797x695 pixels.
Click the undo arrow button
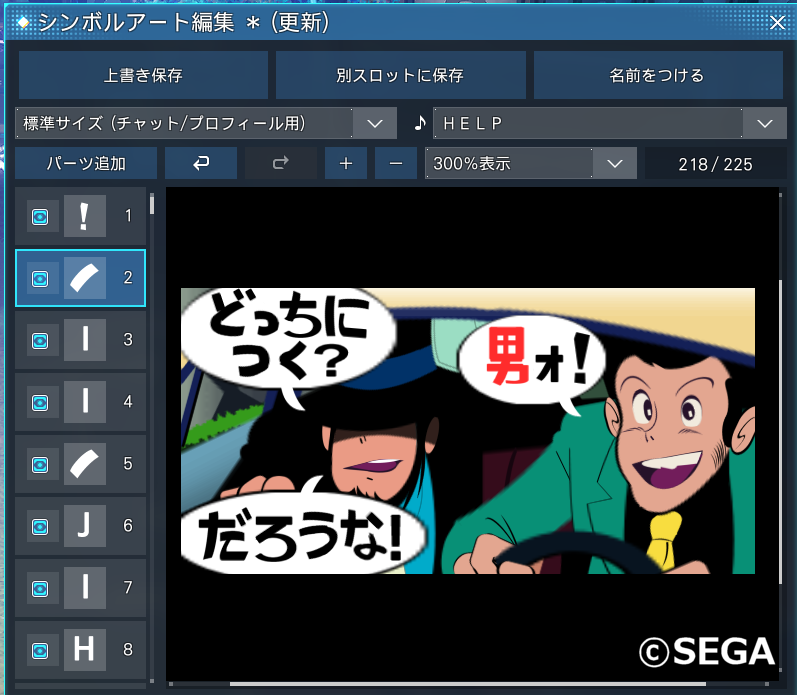click(201, 163)
